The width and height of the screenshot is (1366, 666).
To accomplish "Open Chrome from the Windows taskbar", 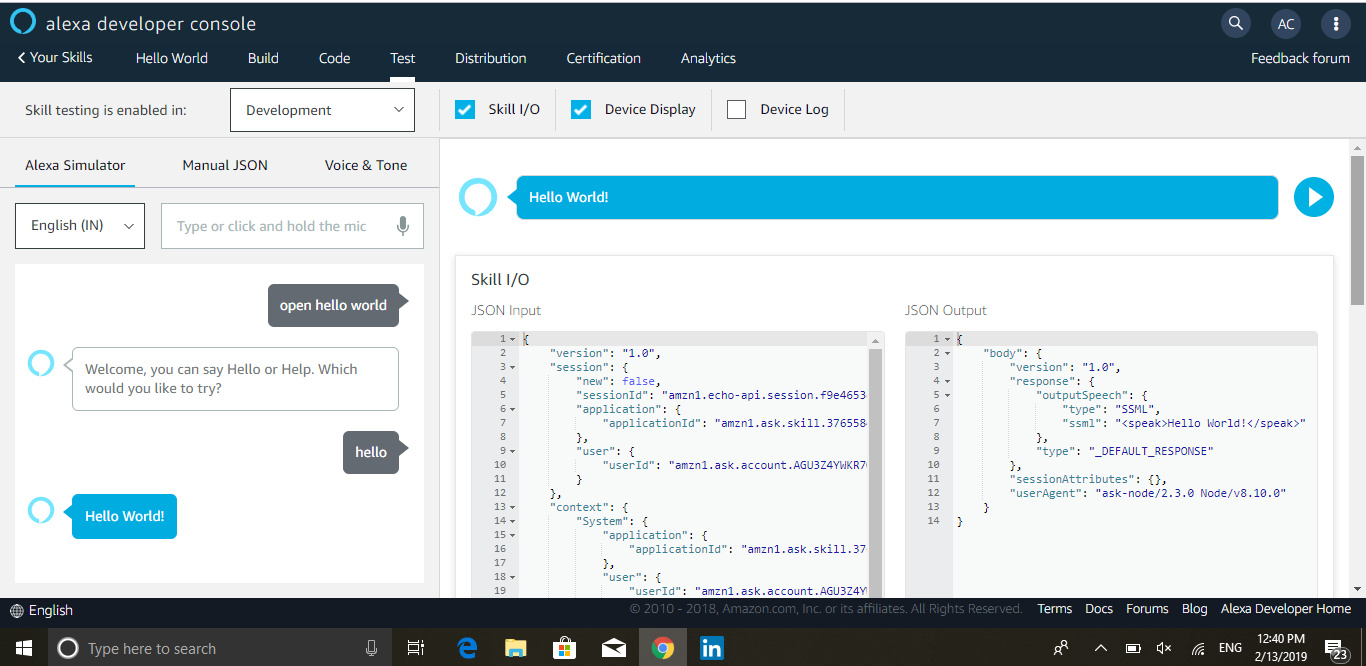I will pyautogui.click(x=662, y=648).
